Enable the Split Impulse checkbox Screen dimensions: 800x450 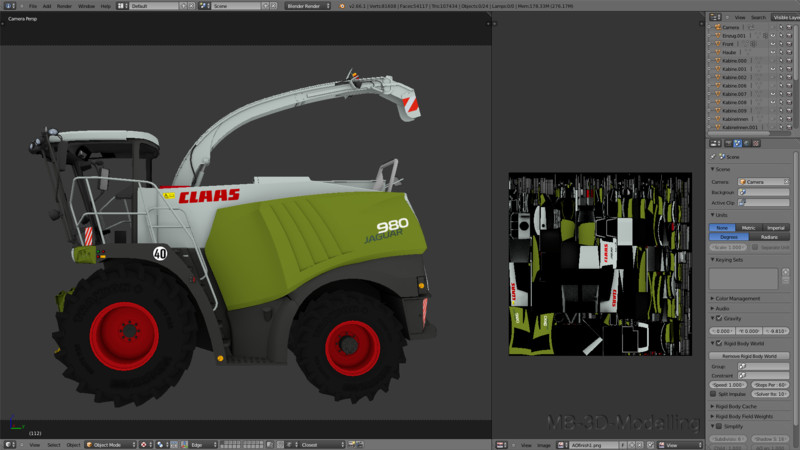tap(713, 394)
